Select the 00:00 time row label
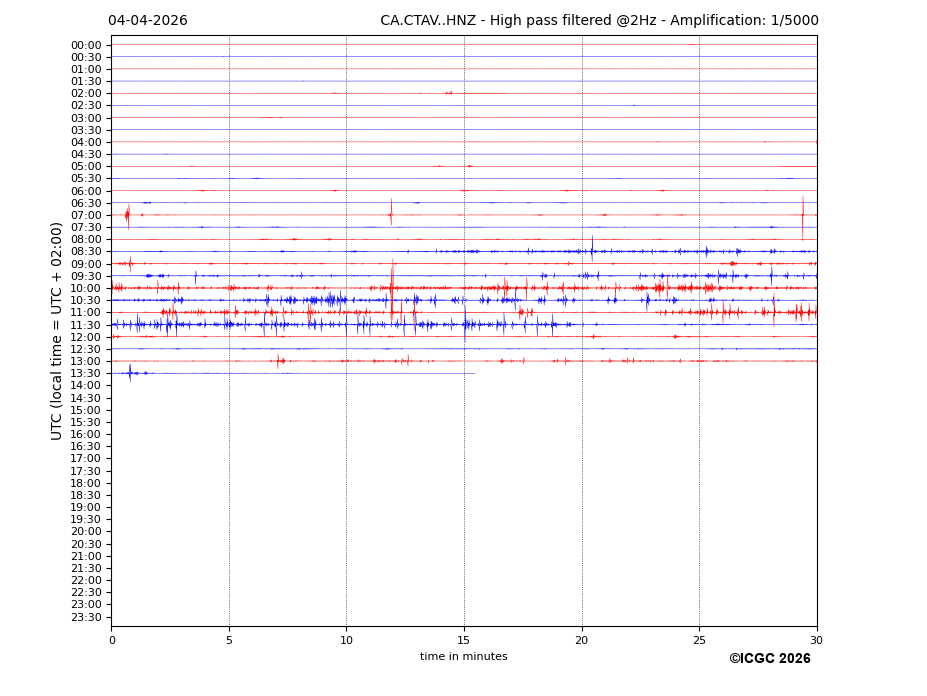 [x=86, y=45]
